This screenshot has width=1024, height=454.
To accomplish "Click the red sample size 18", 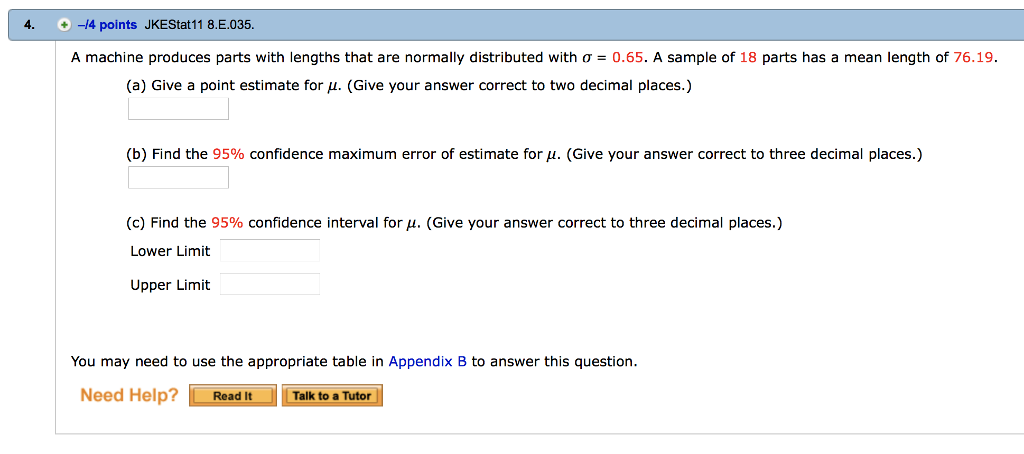I will [x=748, y=57].
